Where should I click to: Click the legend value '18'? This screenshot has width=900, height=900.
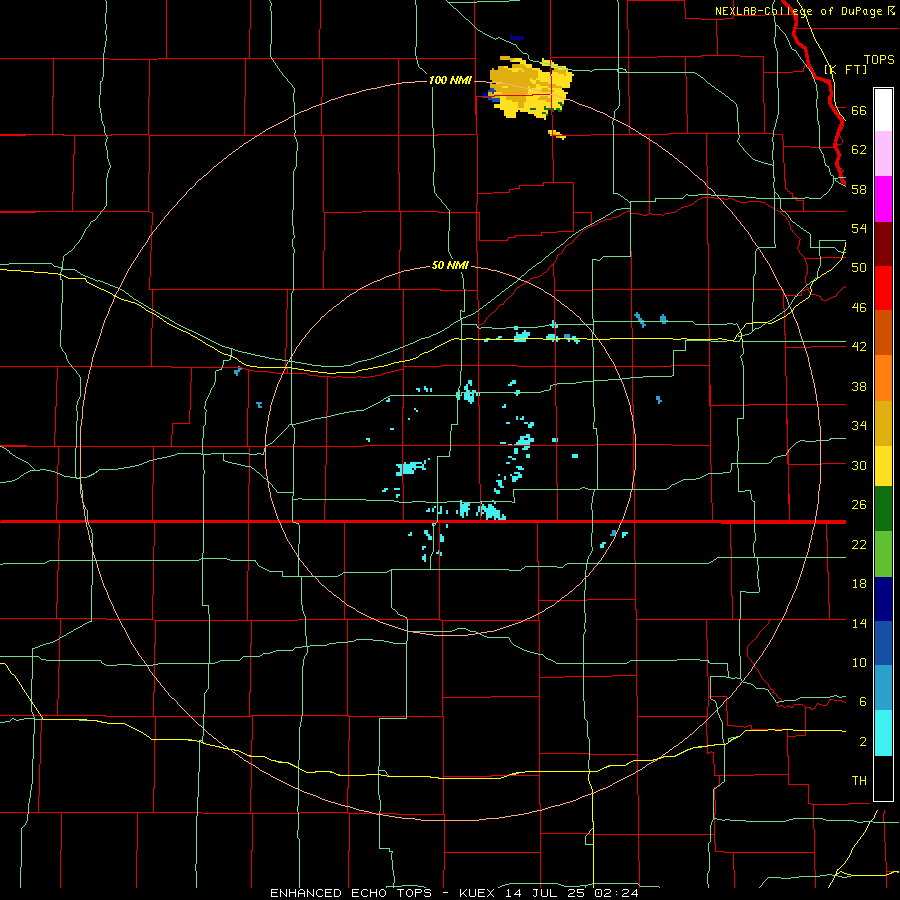coord(859,583)
